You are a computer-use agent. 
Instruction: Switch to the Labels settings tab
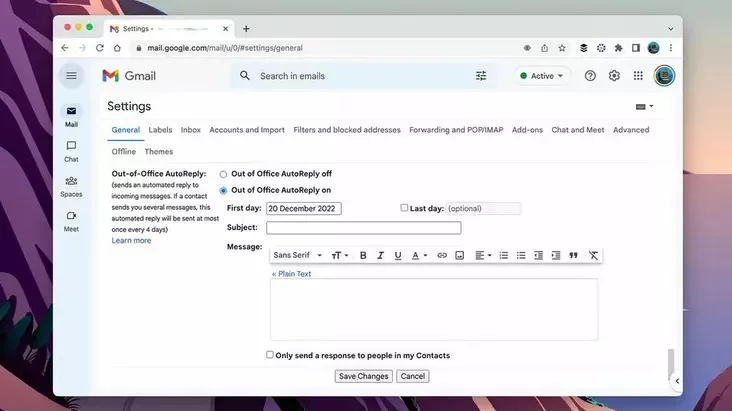(x=160, y=130)
